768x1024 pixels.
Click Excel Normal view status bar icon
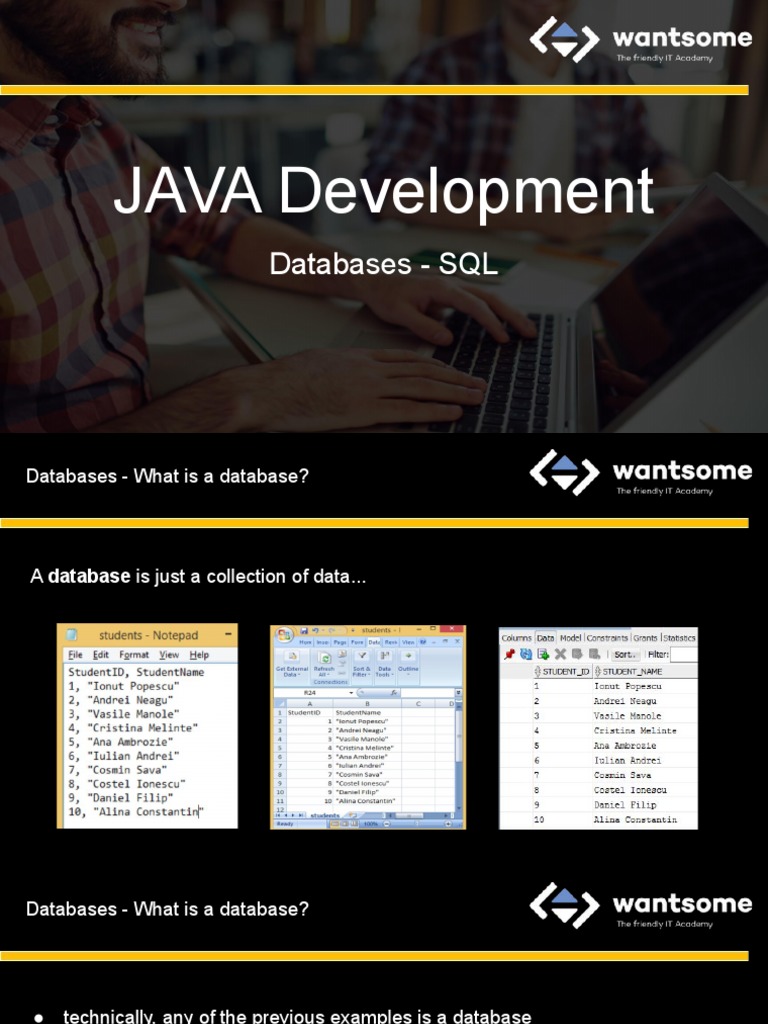click(334, 824)
